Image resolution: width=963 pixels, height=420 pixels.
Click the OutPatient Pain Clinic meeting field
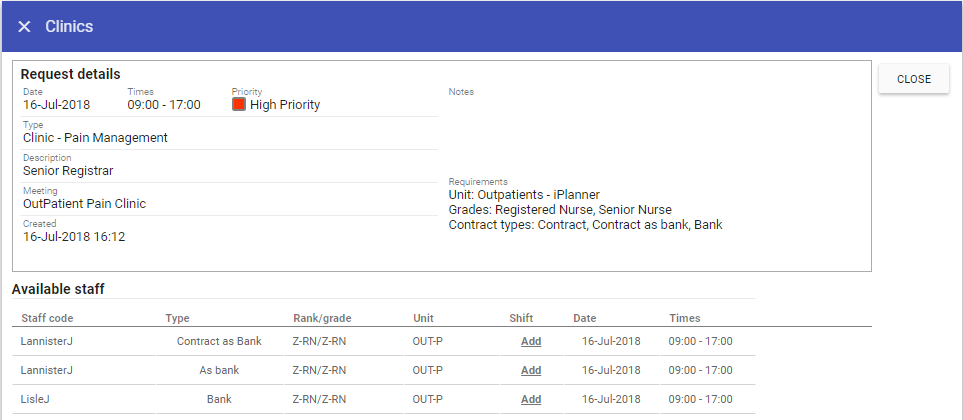tap(84, 203)
